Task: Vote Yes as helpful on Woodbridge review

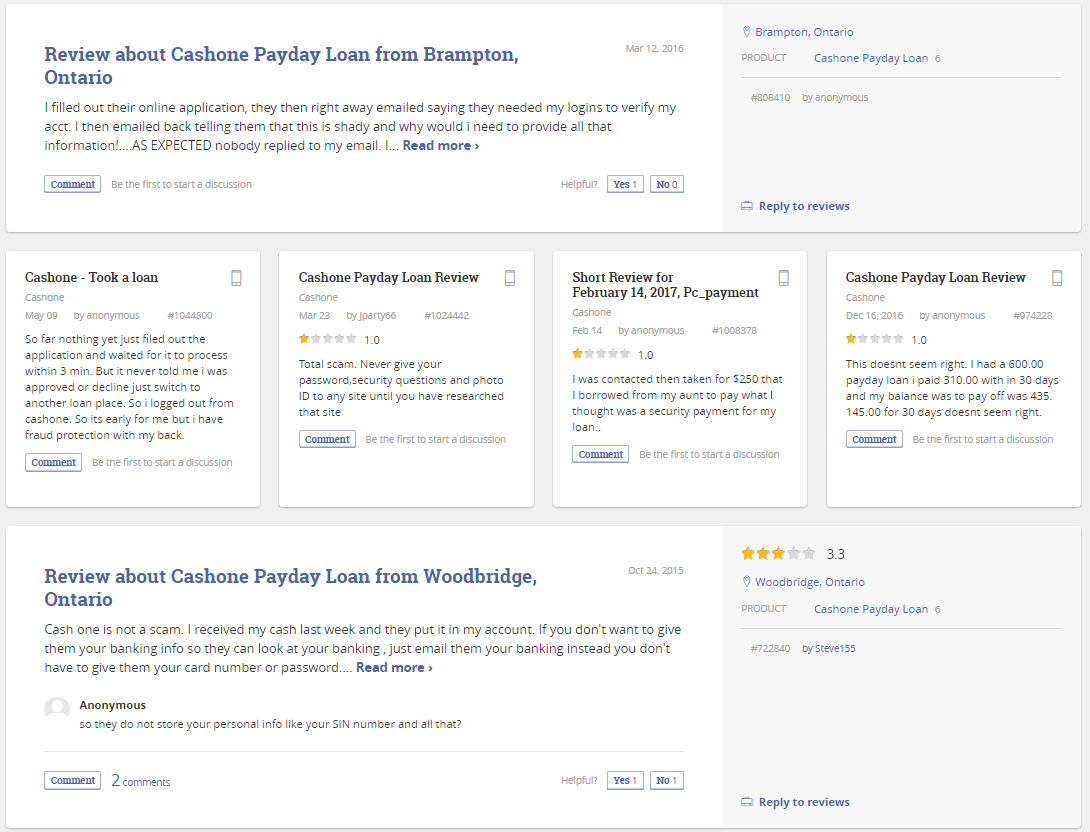Action: tap(625, 781)
